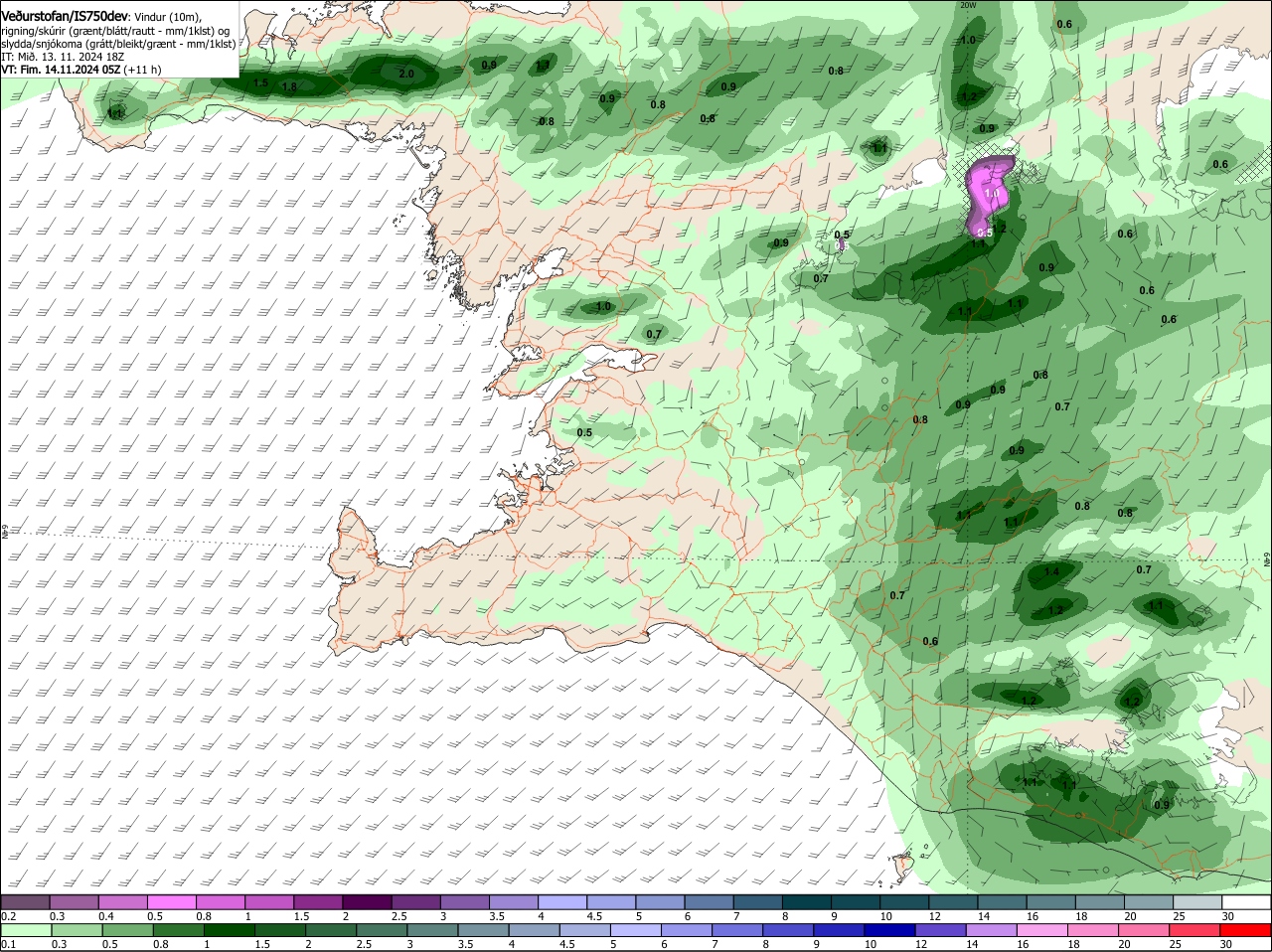Click the 1.8 precipitation value on the map
The width and height of the screenshot is (1272, 952).
(289, 87)
